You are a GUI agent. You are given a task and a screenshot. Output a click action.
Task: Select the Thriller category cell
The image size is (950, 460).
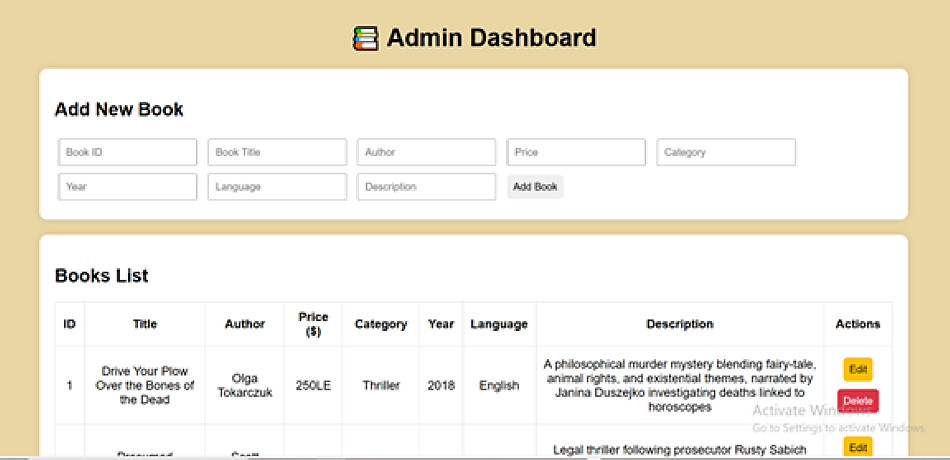click(x=381, y=385)
